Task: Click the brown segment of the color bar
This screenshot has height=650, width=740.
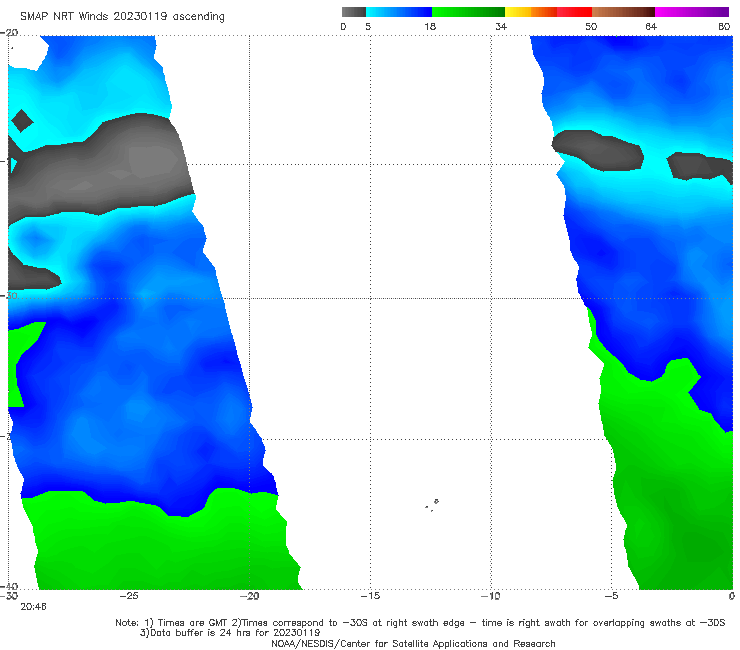Action: coord(623,12)
